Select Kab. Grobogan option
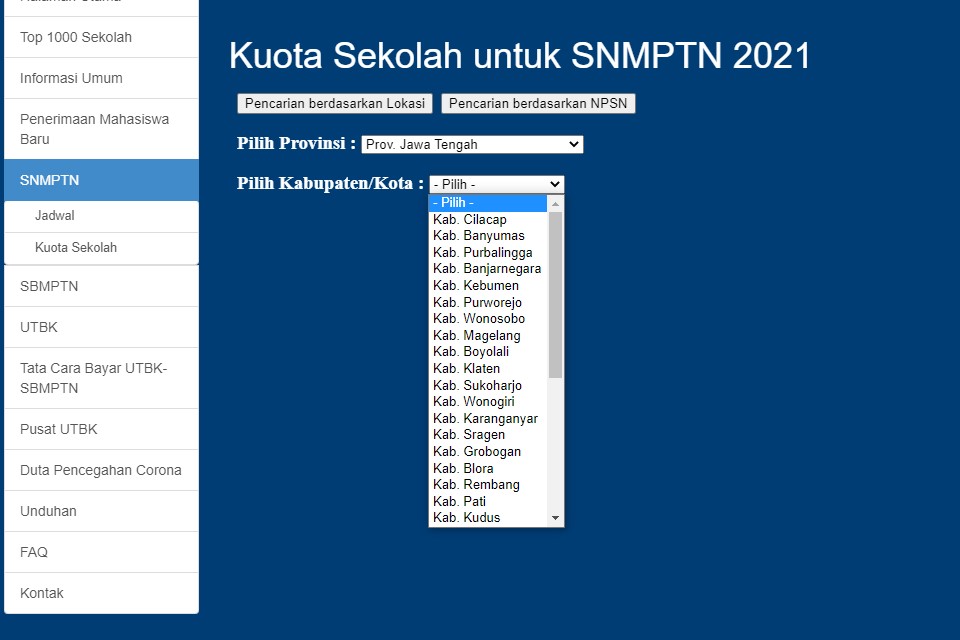The image size is (960, 640). [488, 451]
